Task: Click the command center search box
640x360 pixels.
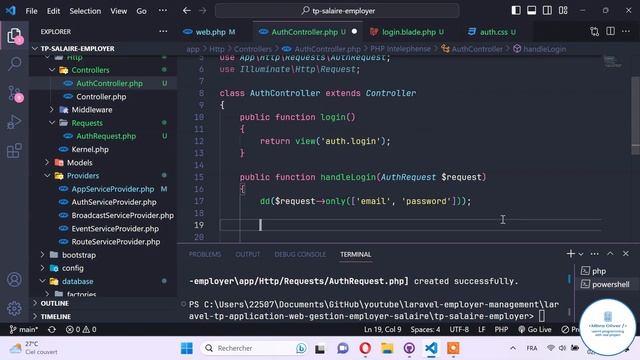Action: pos(337,11)
